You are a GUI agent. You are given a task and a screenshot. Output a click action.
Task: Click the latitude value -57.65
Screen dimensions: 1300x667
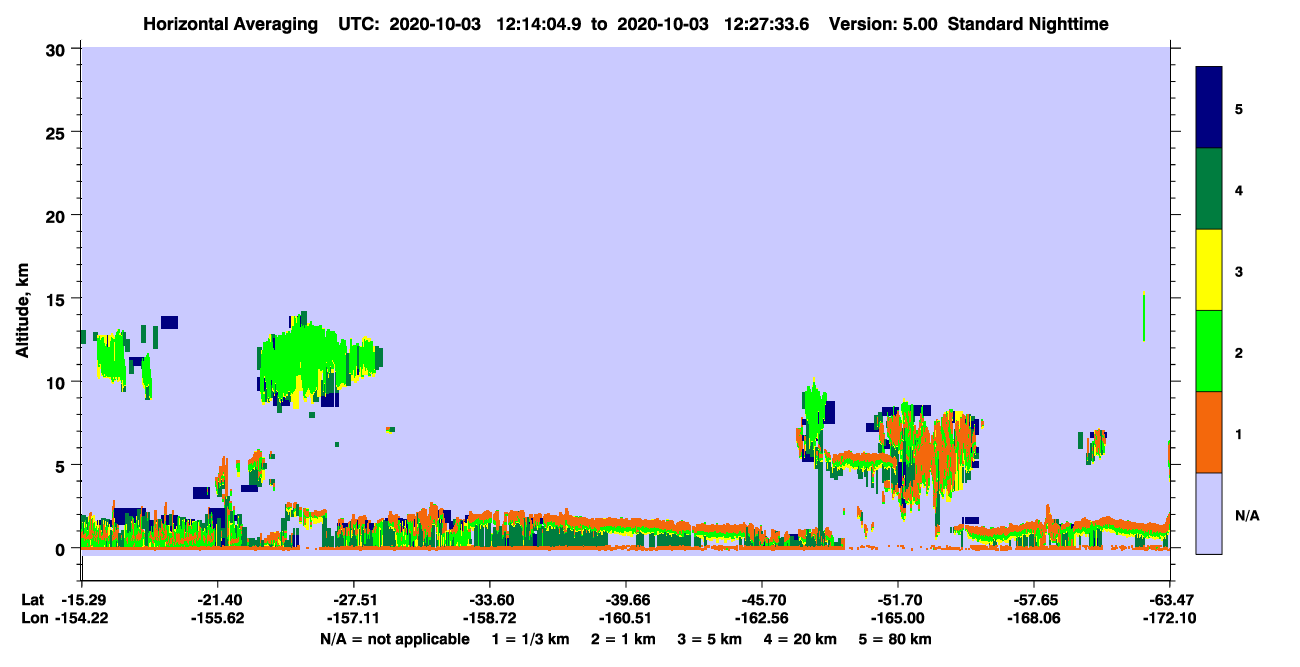pyautogui.click(x=1034, y=600)
